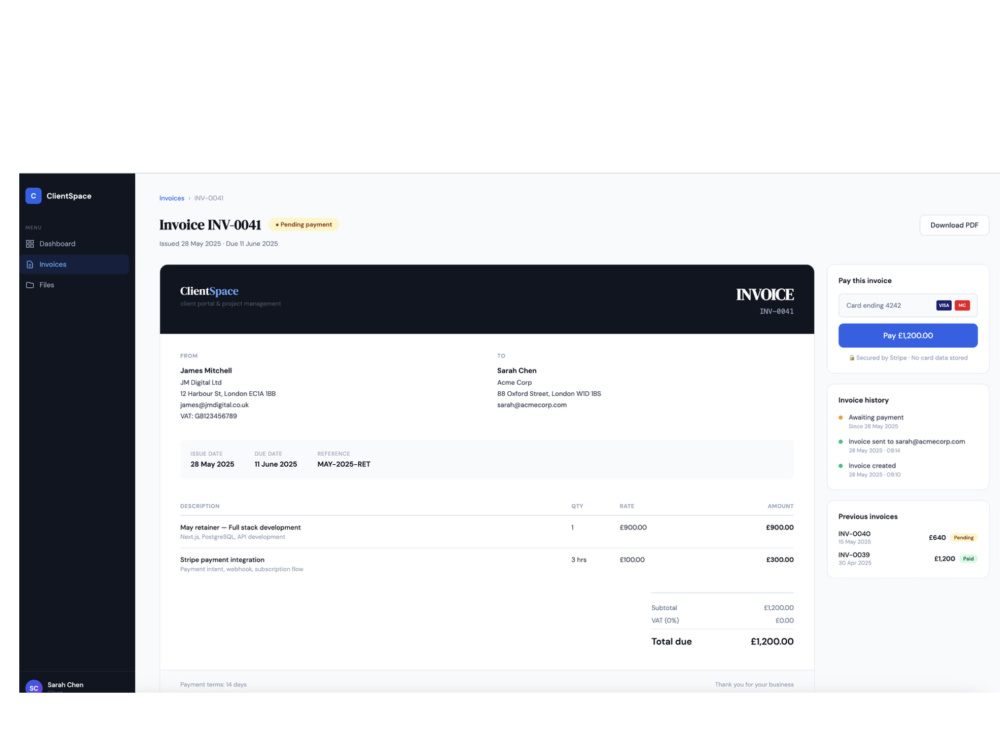Viewport: 1000px width, 750px height.
Task: Click the 11 June 2025 due date value
Action: [x=276, y=464]
